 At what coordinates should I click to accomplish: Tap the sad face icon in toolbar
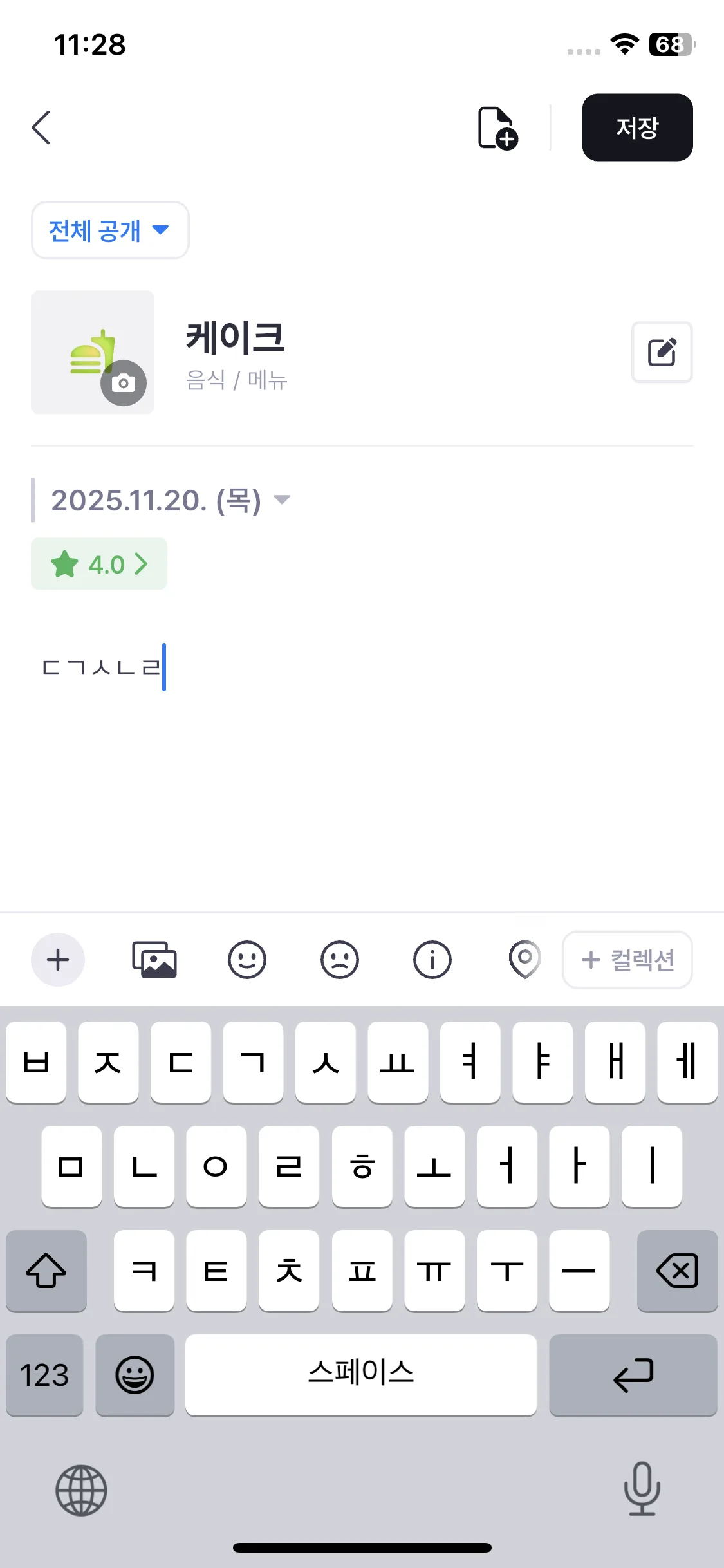(340, 960)
